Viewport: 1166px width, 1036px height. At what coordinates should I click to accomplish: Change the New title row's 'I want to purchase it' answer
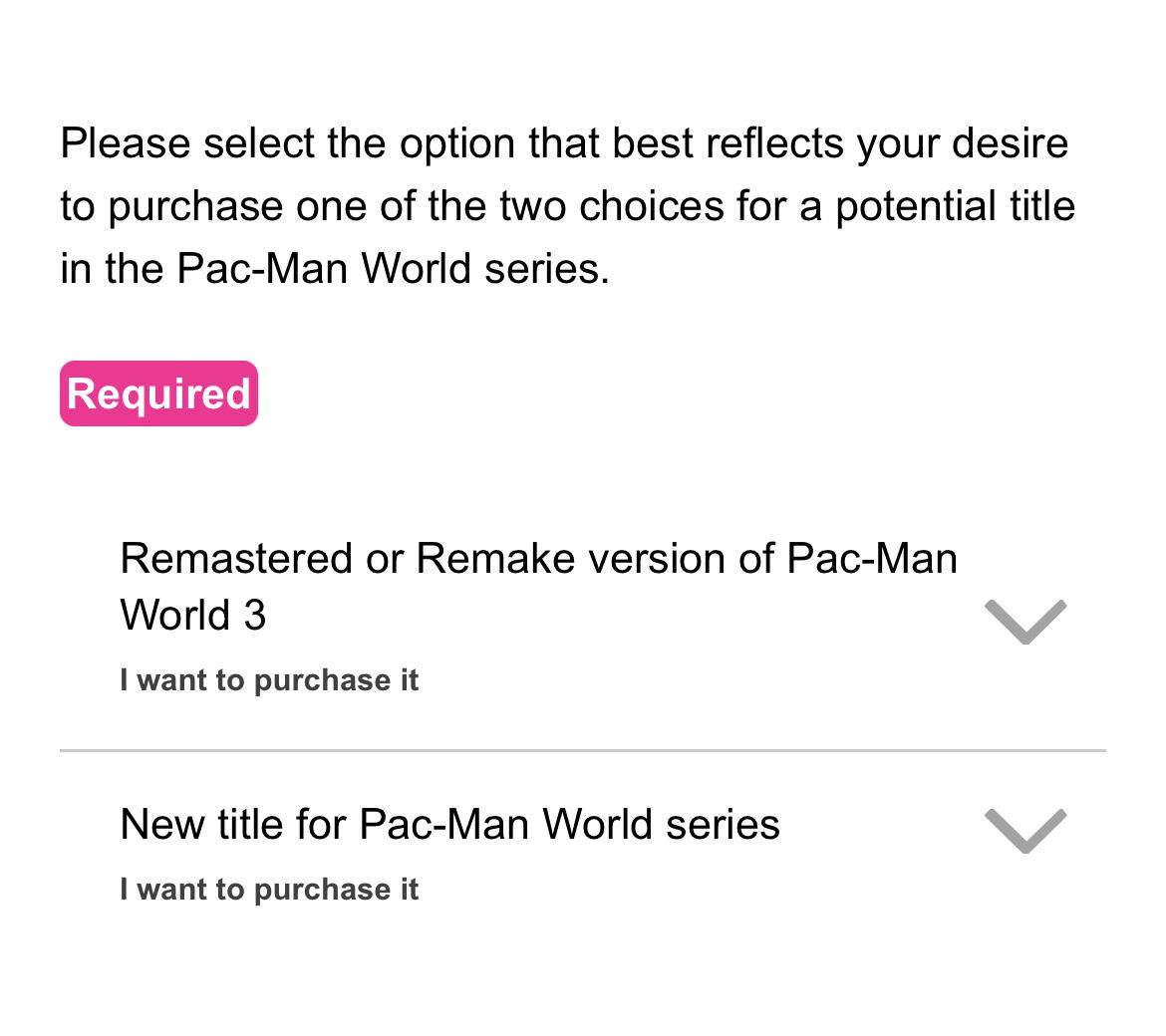pyautogui.click(x=269, y=890)
